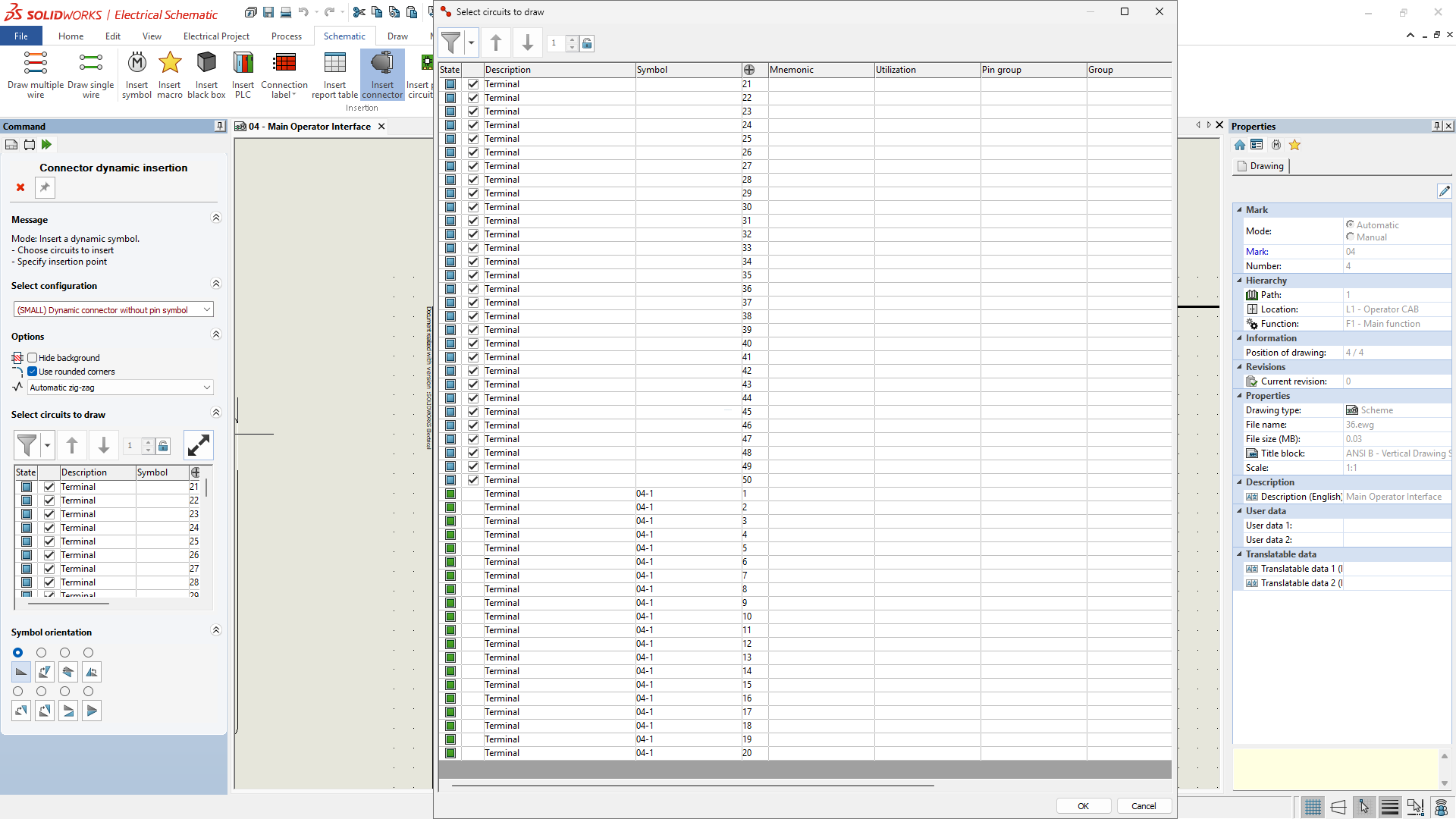Click the OK button
1456x819 pixels.
1083,806
